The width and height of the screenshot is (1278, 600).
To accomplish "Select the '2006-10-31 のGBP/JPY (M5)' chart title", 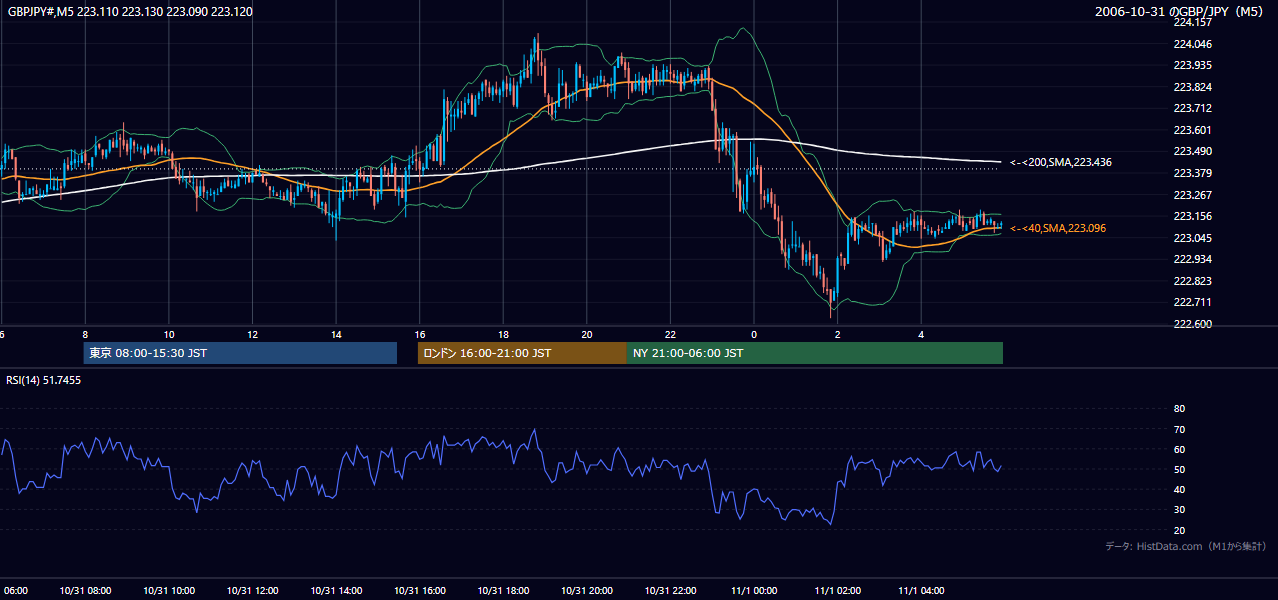I will point(1181,11).
